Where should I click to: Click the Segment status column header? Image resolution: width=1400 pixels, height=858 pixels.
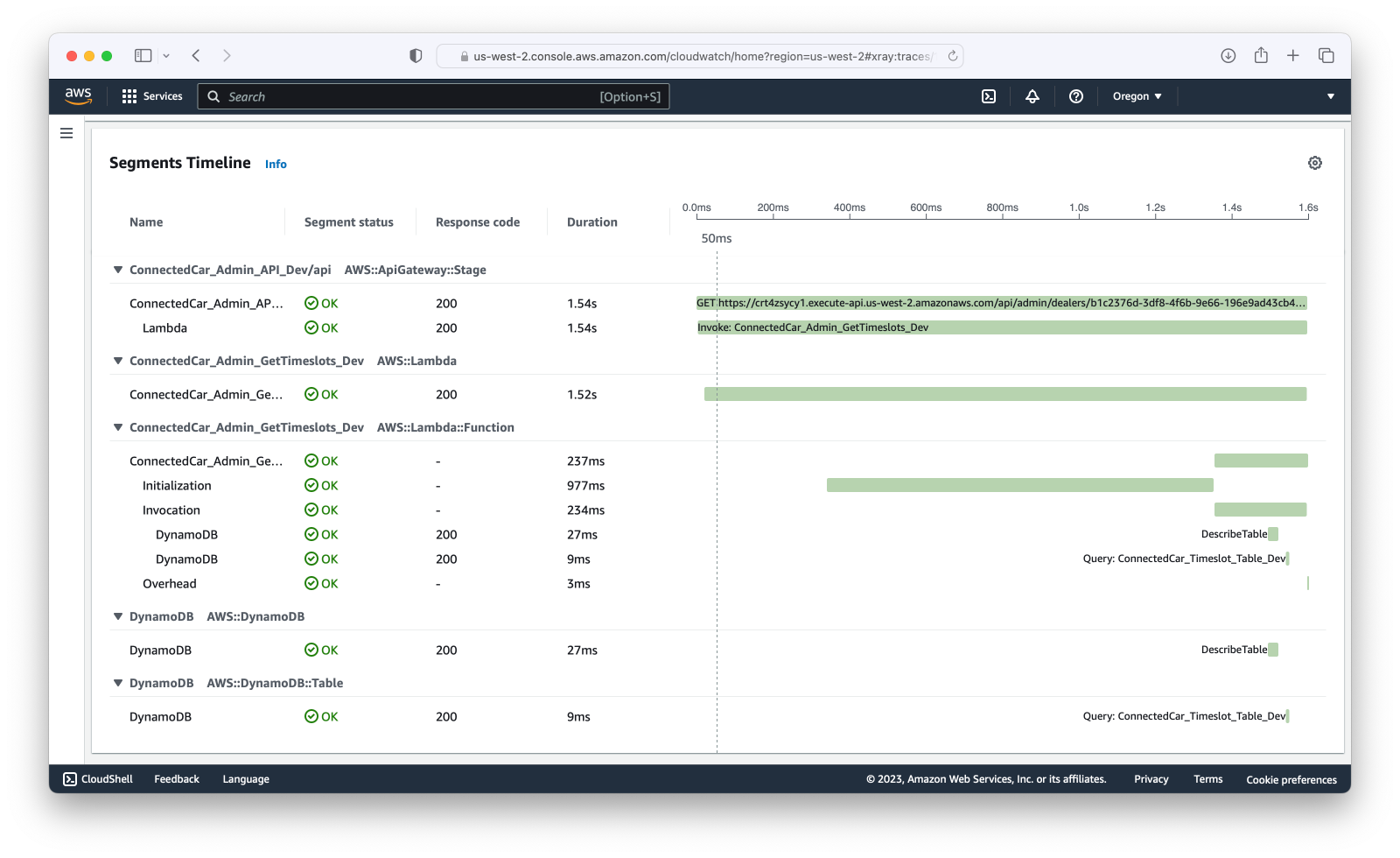349,222
